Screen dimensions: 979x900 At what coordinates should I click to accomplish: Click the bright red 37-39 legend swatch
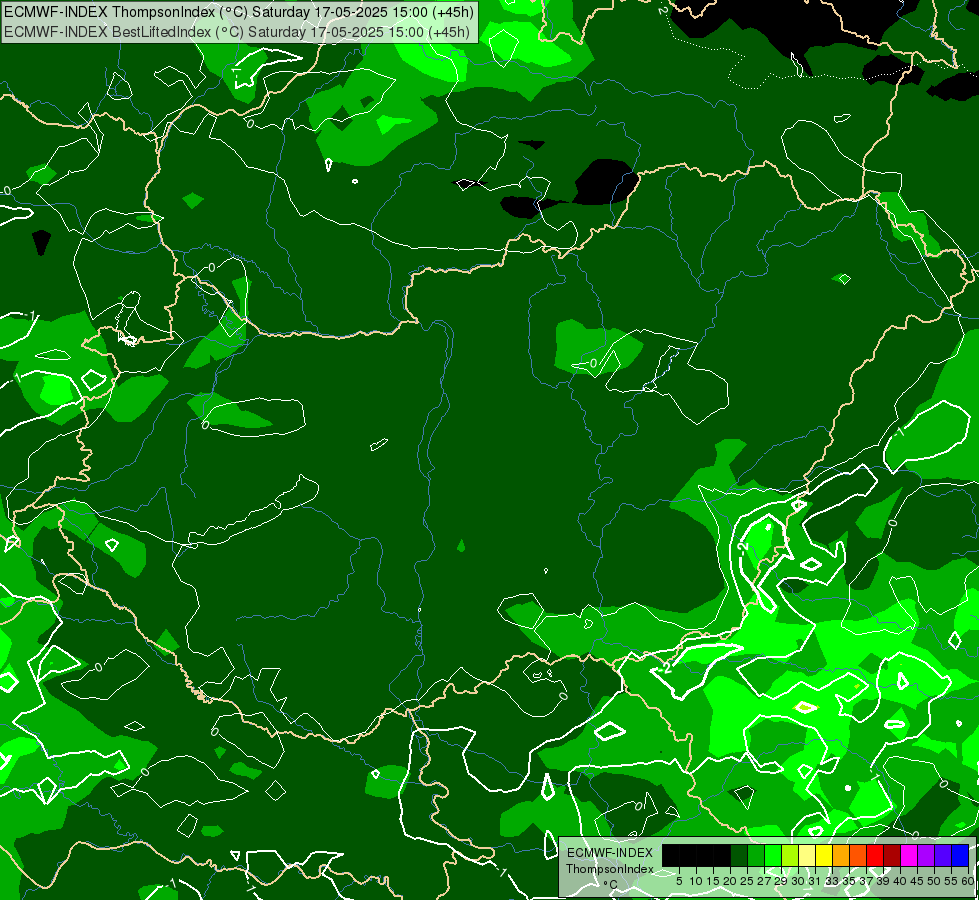pos(875,855)
